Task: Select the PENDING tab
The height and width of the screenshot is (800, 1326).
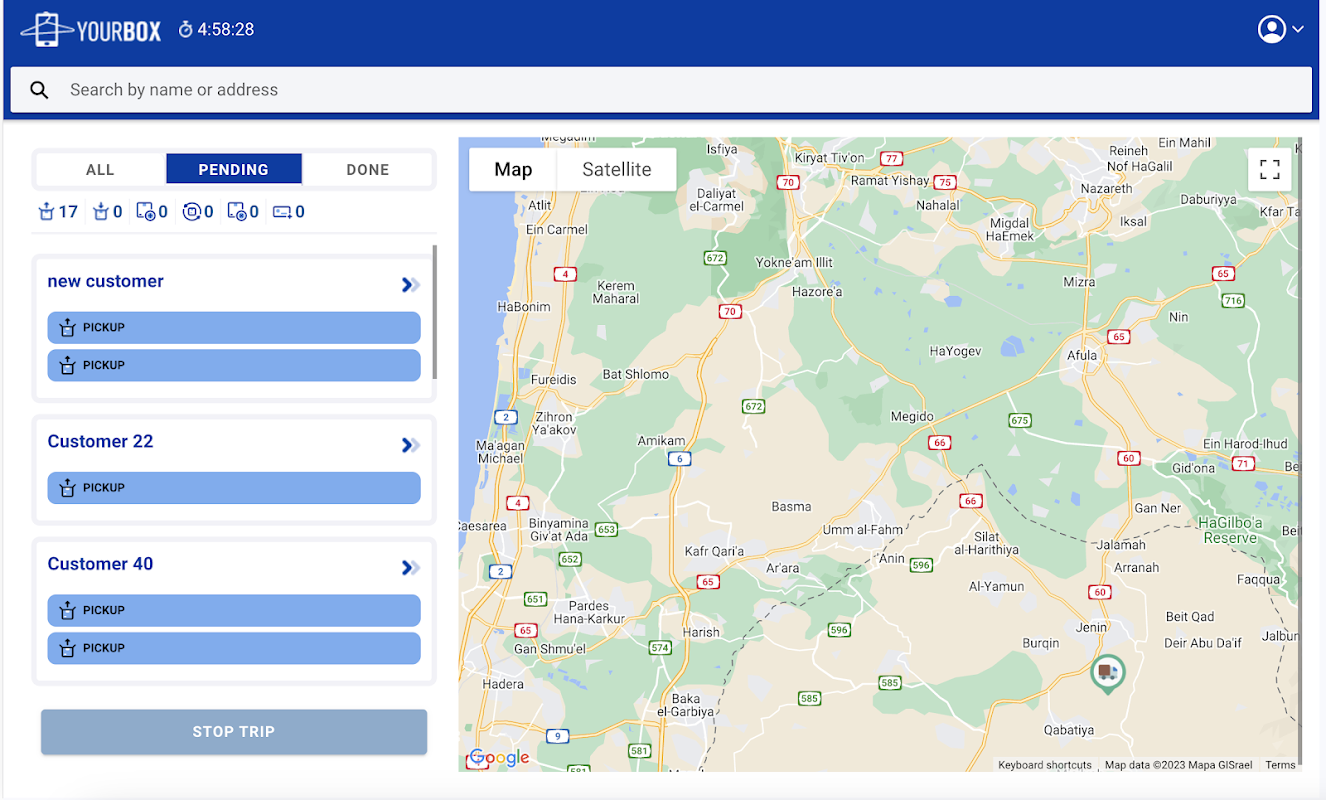Action: 234,170
